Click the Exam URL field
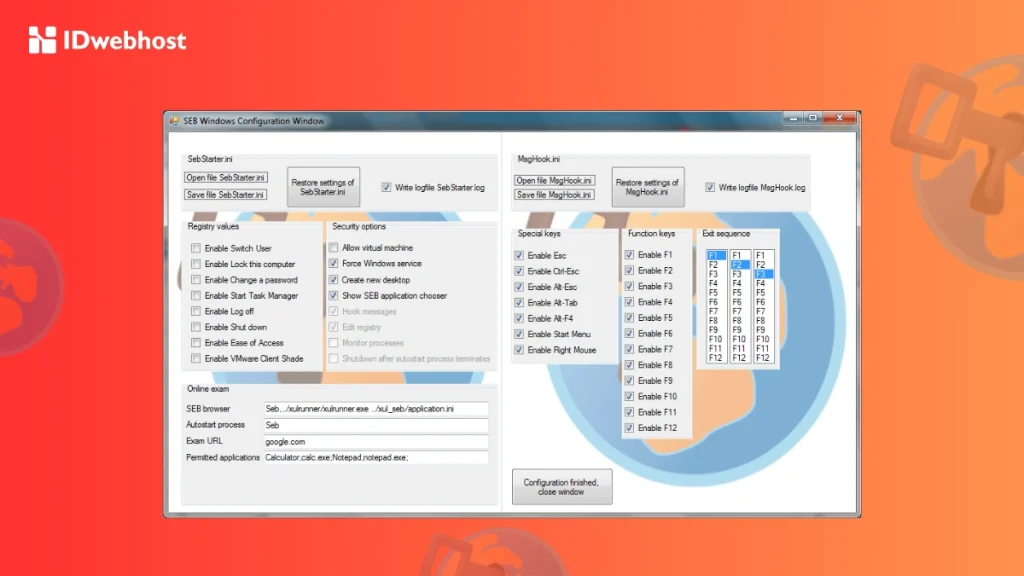Screen dimensions: 1024x576 (x=376, y=441)
